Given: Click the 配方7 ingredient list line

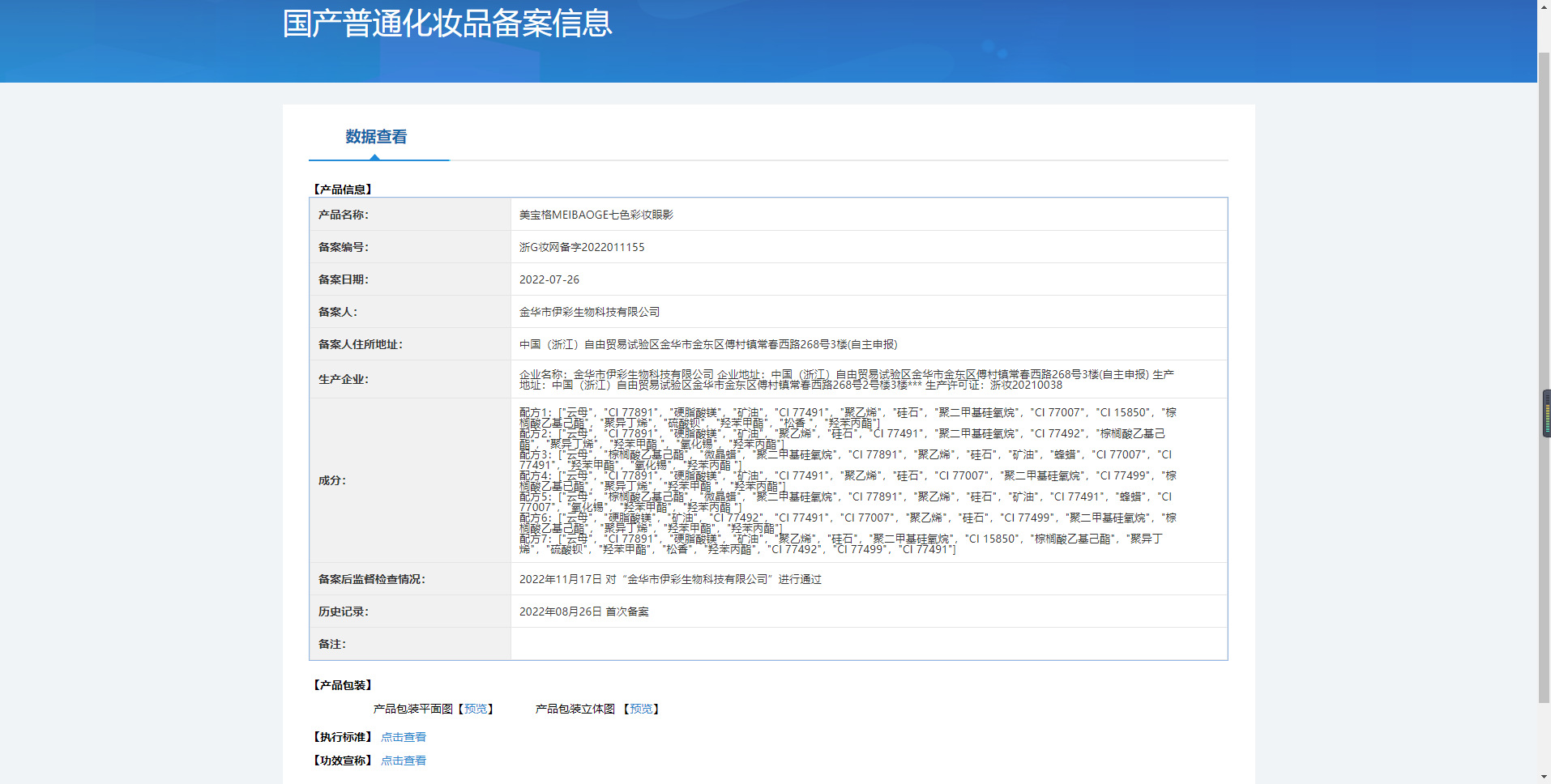Looking at the screenshot, I should point(841,544).
